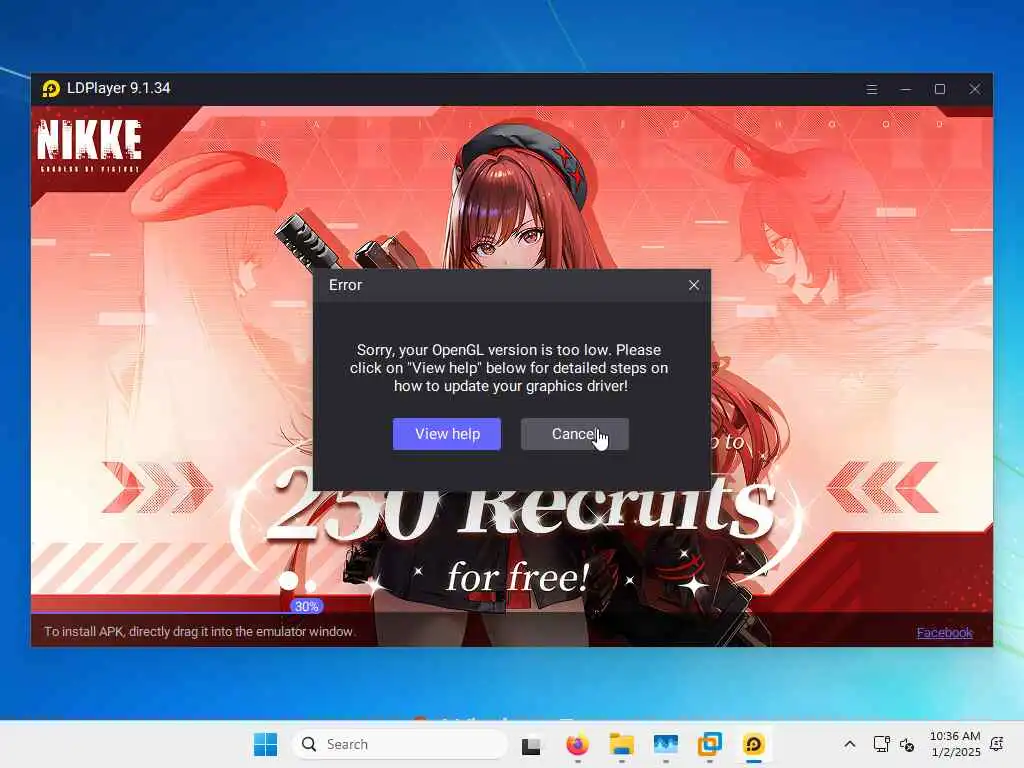Click the 30% loading progress badge

point(306,606)
